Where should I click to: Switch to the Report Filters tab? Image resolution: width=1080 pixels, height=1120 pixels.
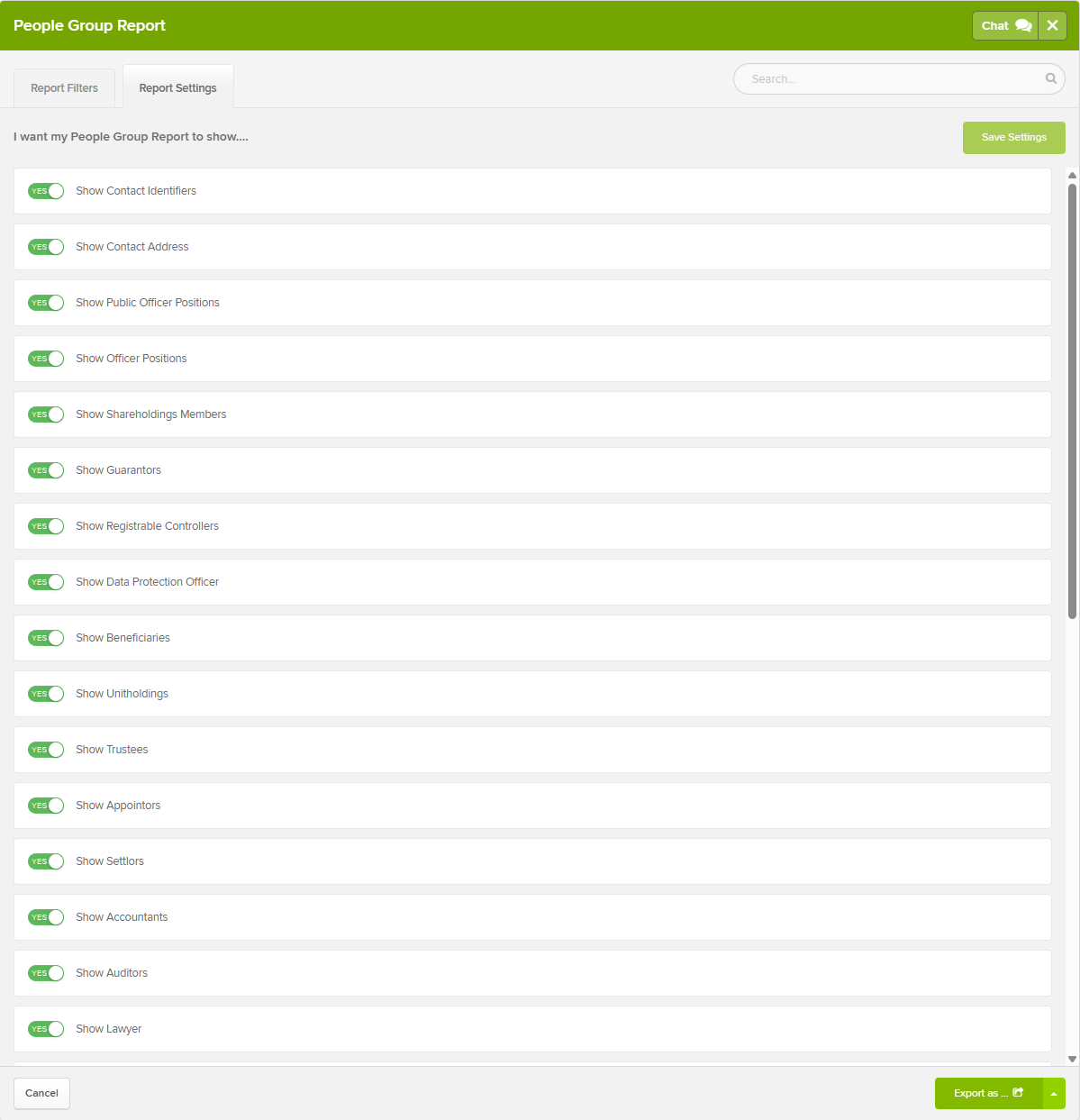click(x=64, y=88)
